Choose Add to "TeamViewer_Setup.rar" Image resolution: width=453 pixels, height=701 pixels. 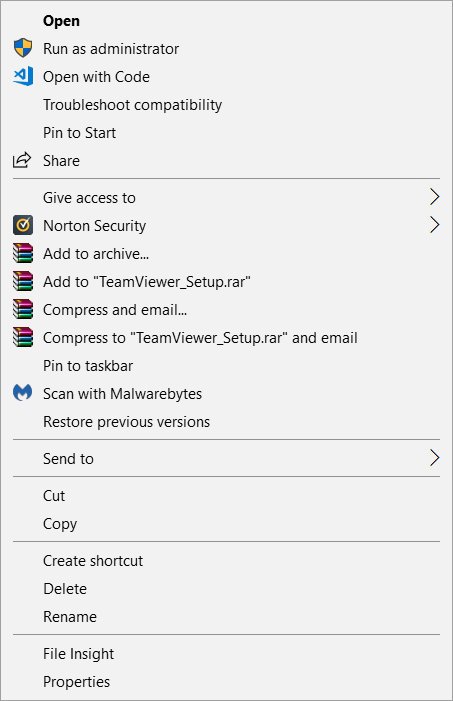click(226, 282)
